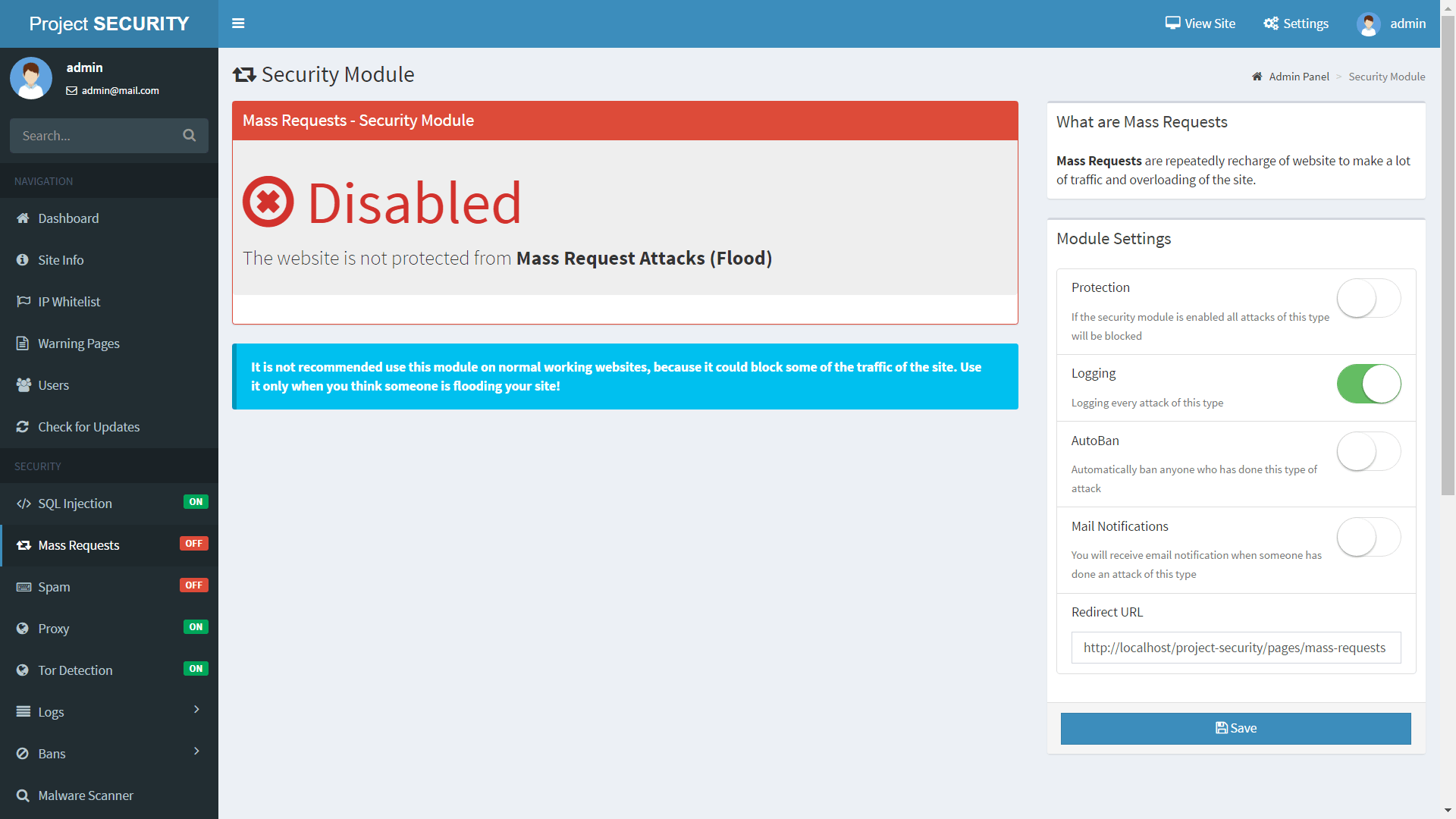Click the Admin Panel breadcrumb link
Screen dimensions: 1456x819
point(1298,77)
